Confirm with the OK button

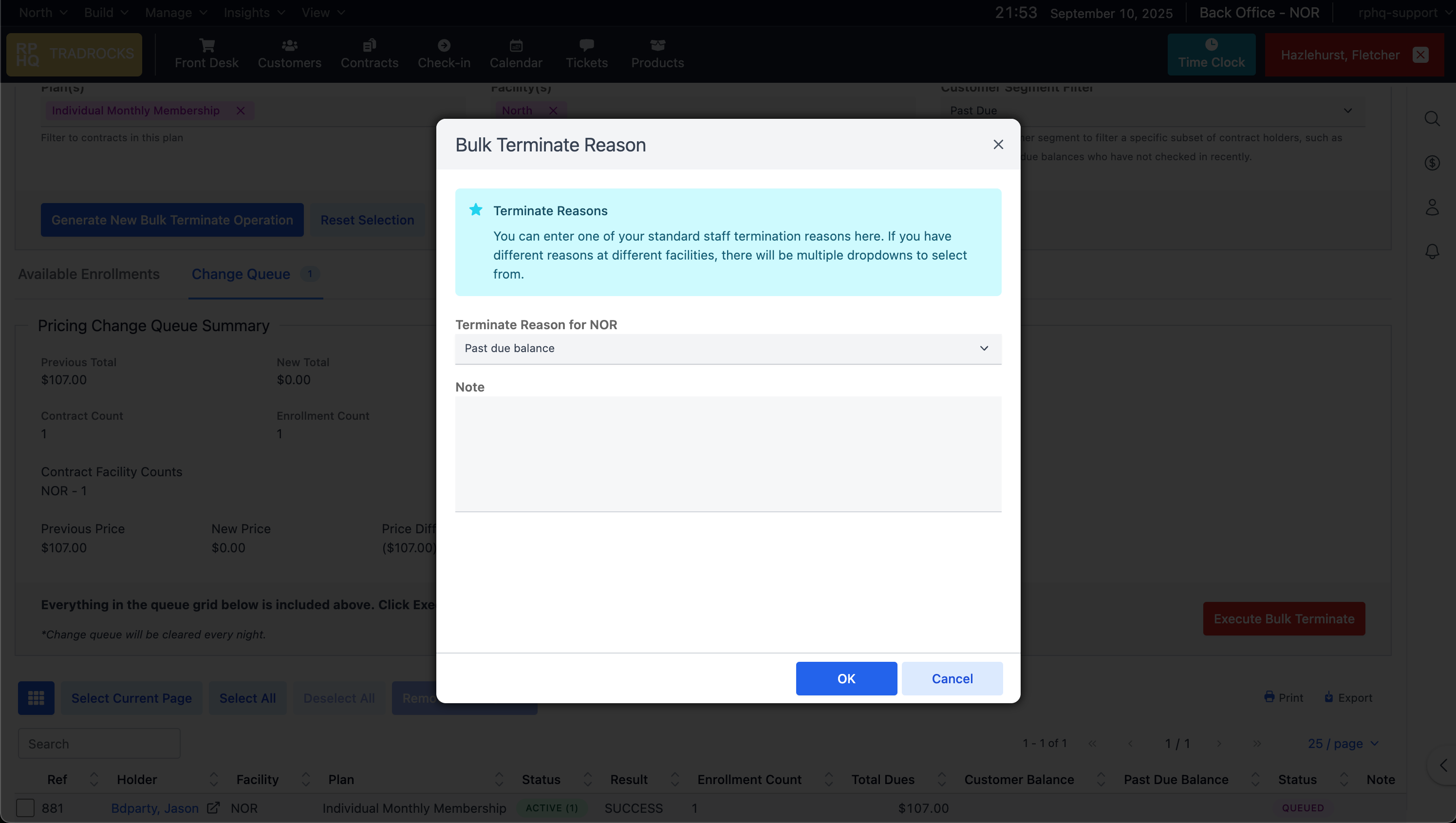pyautogui.click(x=845, y=678)
